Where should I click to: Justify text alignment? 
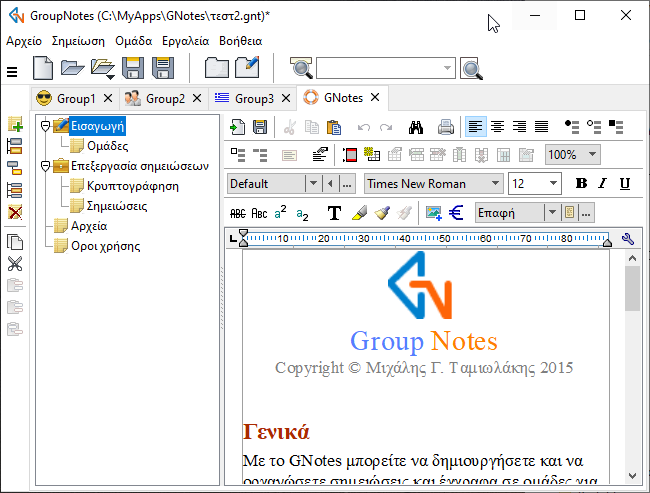(541, 126)
